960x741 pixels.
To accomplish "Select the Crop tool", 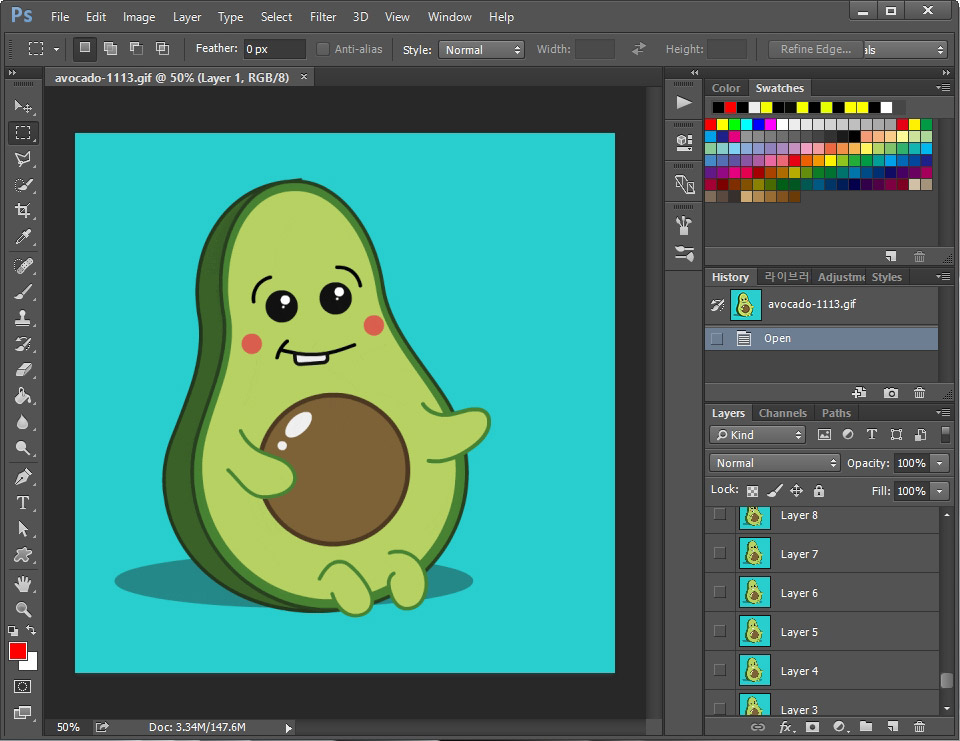I will click(x=23, y=211).
